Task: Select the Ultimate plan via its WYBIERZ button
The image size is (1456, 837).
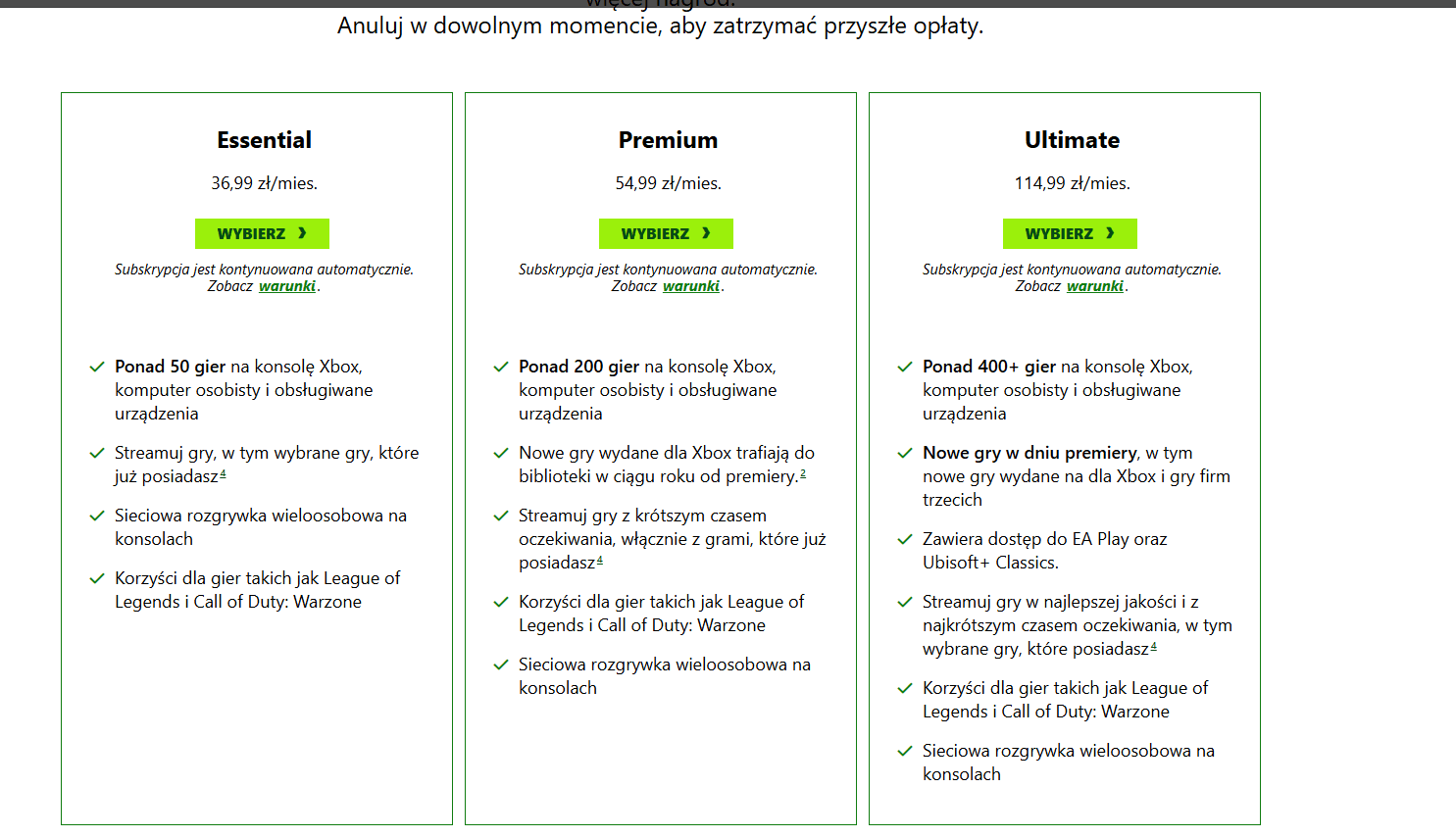Action: tap(1070, 233)
